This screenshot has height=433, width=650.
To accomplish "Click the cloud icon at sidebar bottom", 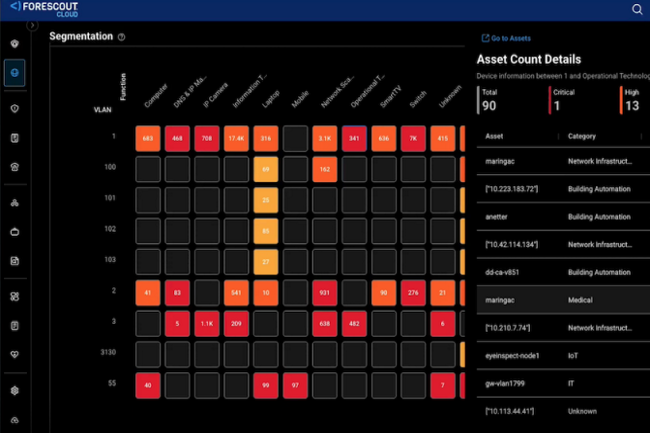I will tap(15, 421).
